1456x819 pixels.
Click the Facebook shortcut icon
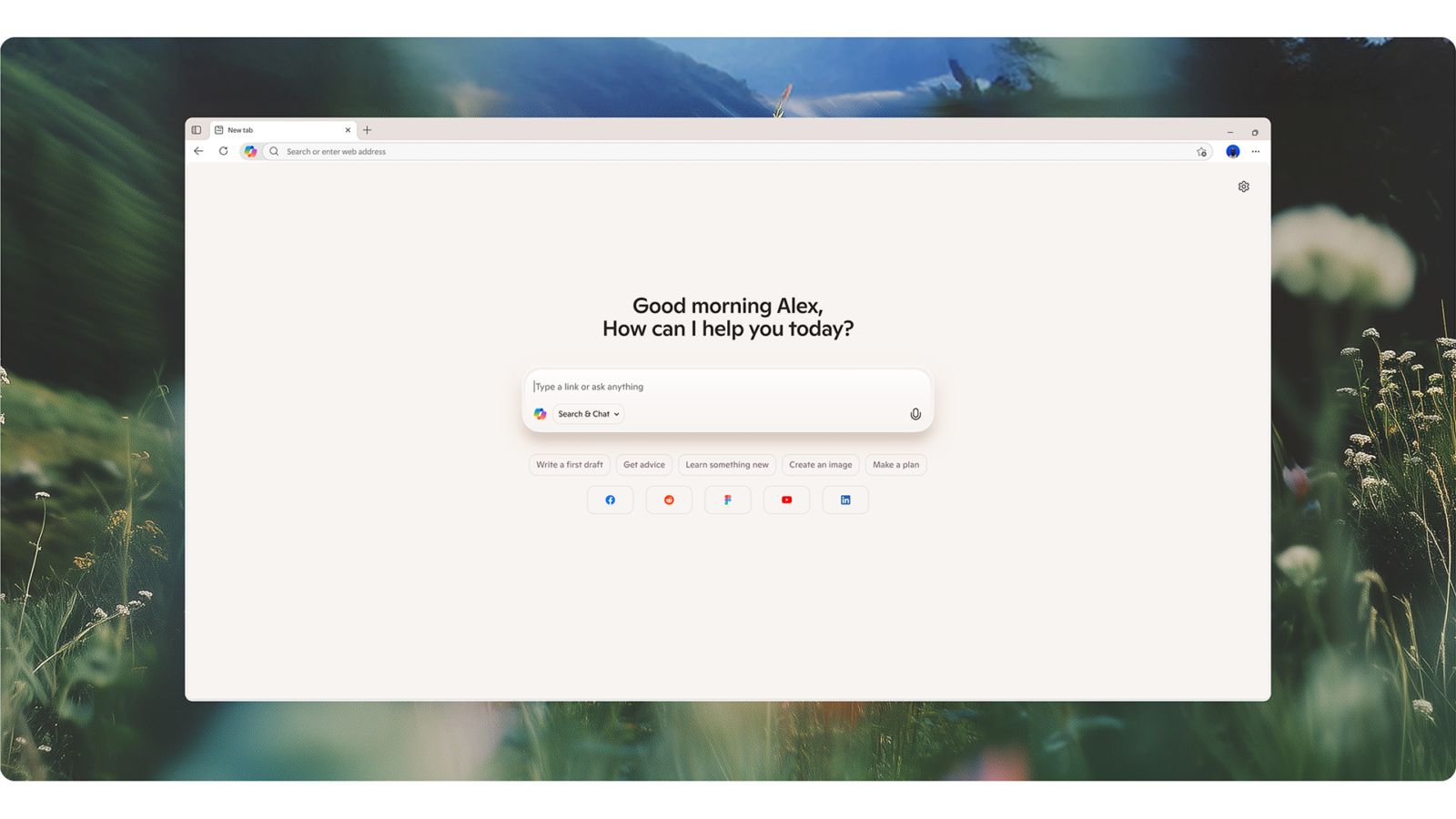pos(610,500)
